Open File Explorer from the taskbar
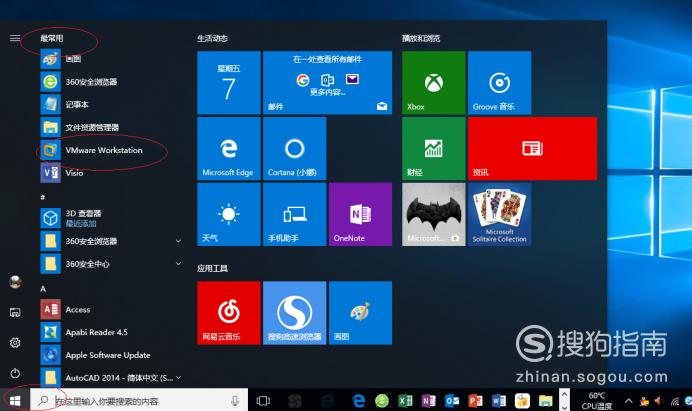Image resolution: width=692 pixels, height=411 pixels. (545, 401)
